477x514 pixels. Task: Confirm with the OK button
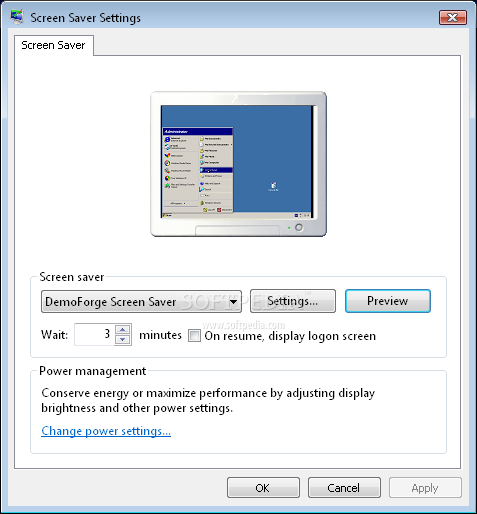point(263,488)
